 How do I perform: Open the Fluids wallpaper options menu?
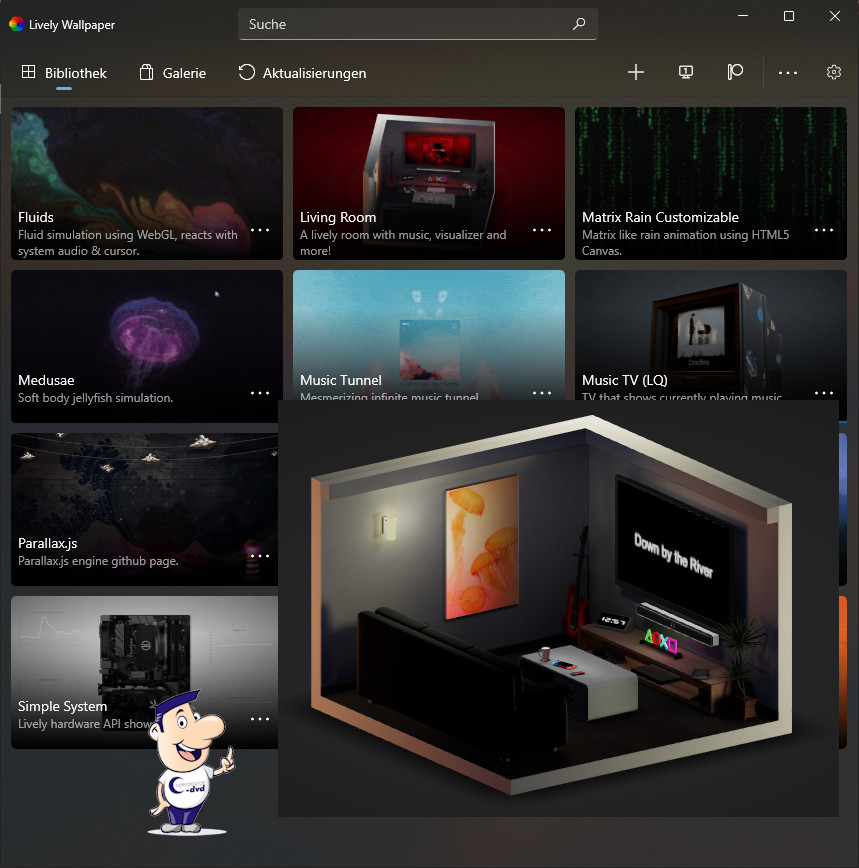coord(260,230)
